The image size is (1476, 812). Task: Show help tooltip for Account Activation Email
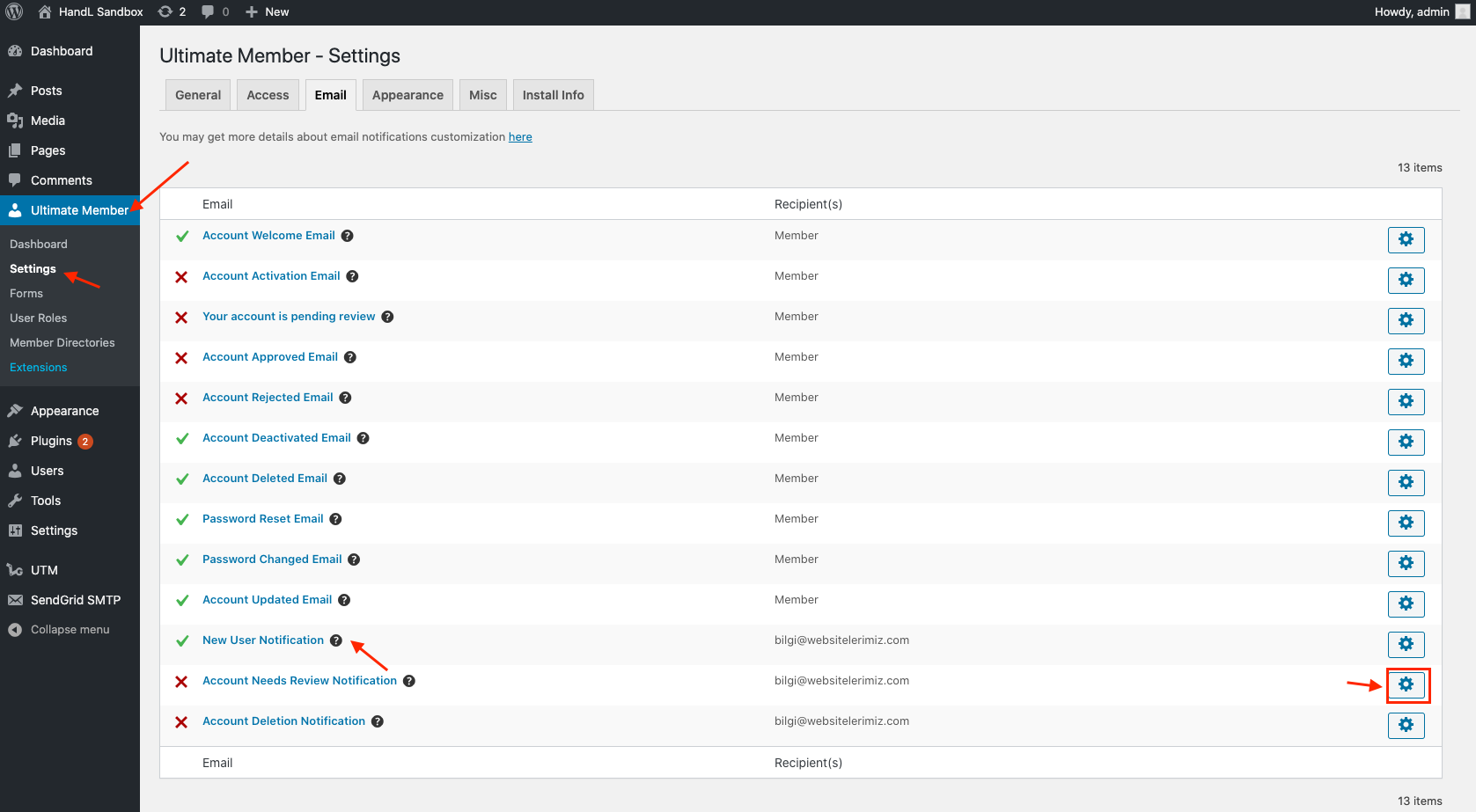(352, 276)
